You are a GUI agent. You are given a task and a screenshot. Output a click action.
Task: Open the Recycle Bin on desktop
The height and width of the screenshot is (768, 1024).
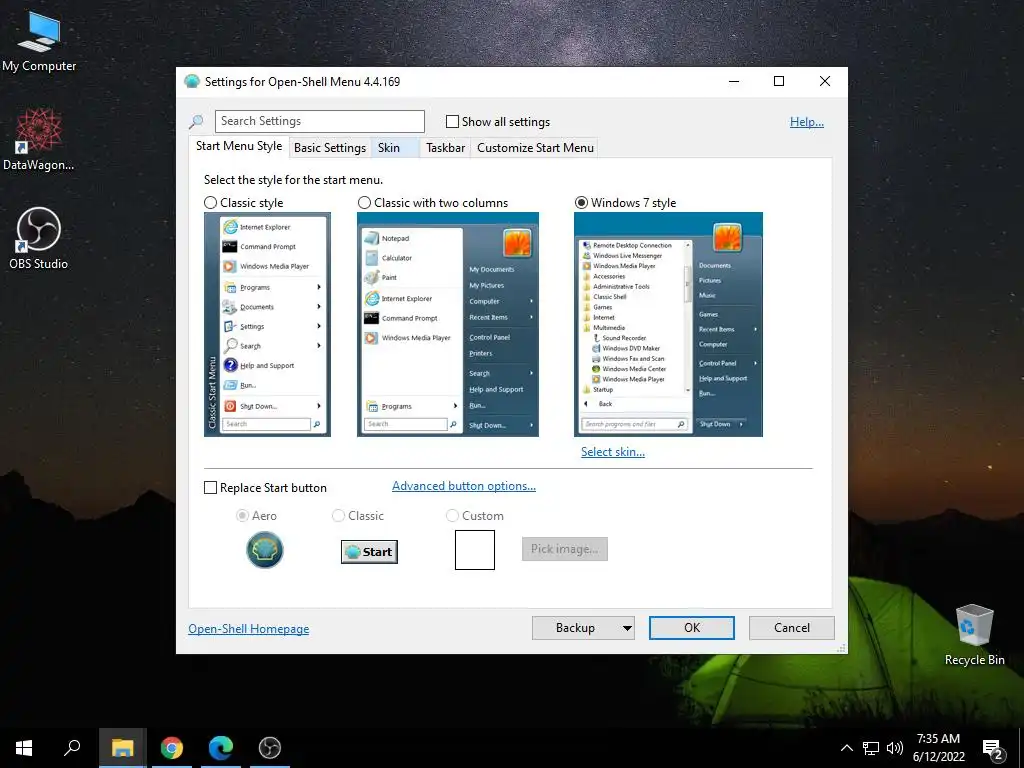click(x=974, y=635)
